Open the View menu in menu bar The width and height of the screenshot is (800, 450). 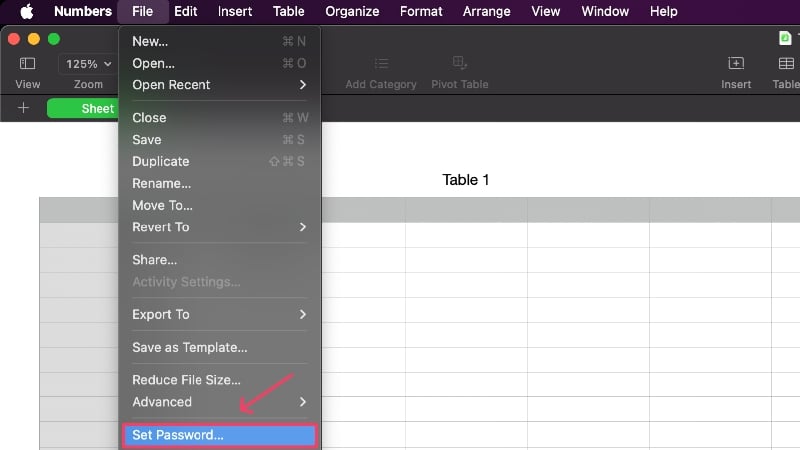(545, 11)
